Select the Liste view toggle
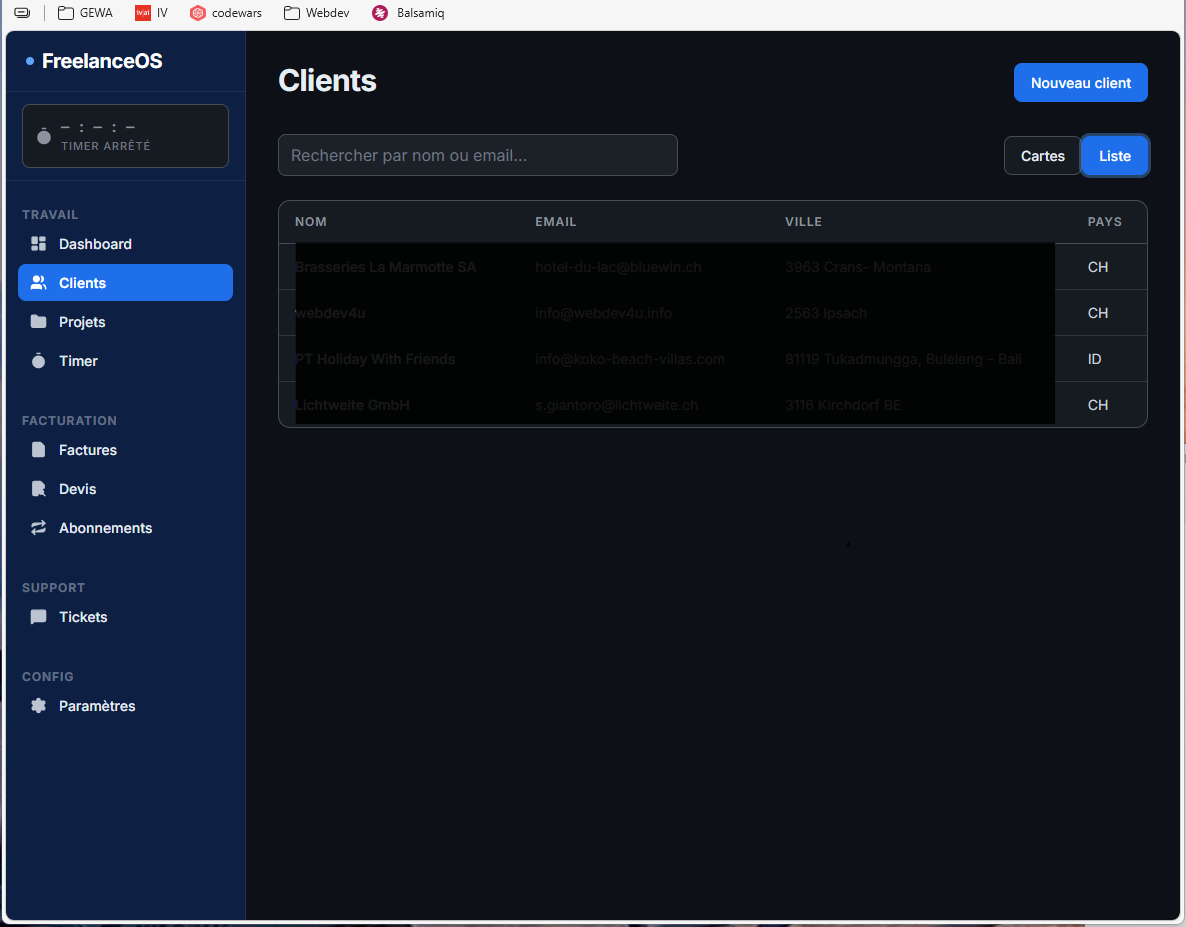 click(x=1114, y=156)
